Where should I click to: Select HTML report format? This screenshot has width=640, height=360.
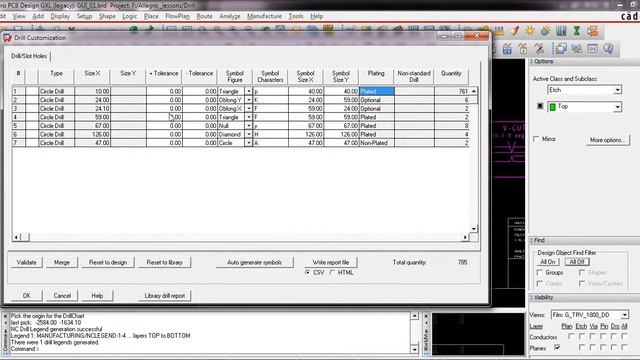[x=333, y=272]
